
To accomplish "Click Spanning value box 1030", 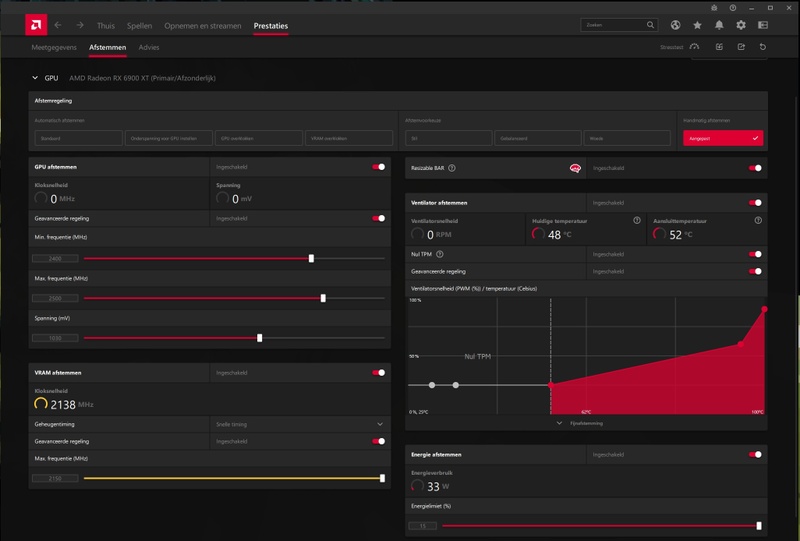I will (55, 338).
